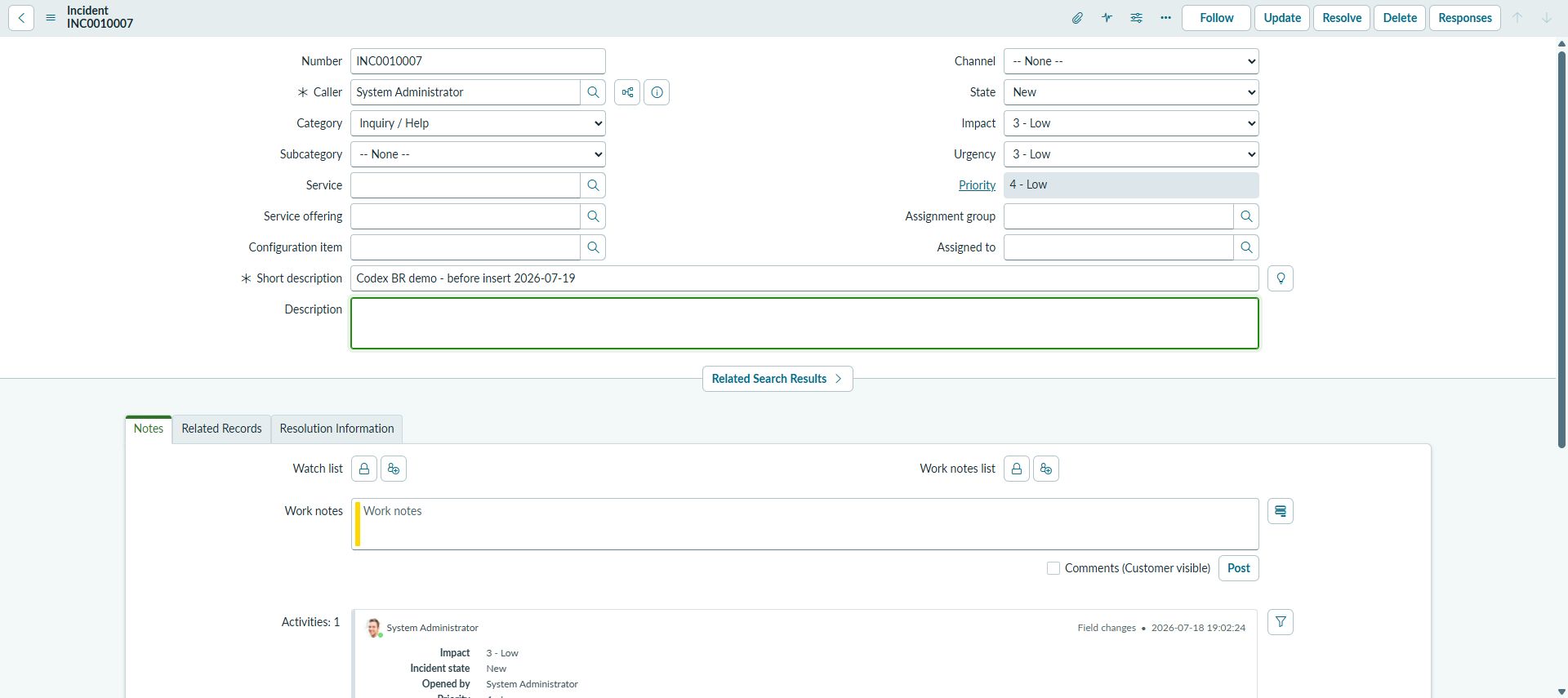Click into the Work notes text area

[x=804, y=524]
